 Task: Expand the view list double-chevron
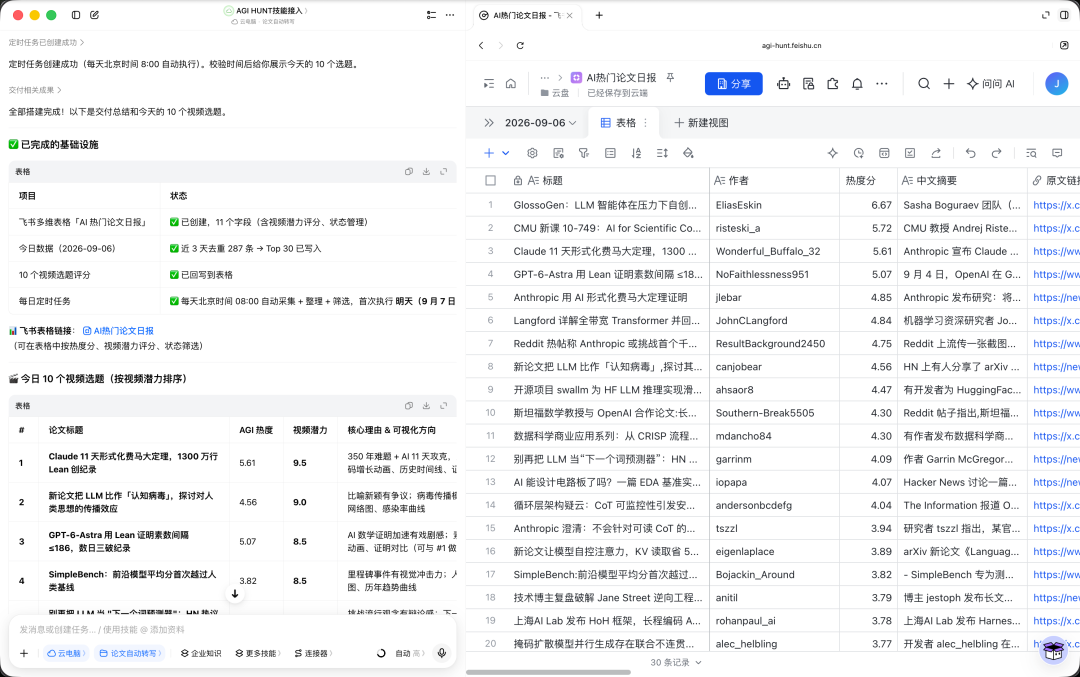pyautogui.click(x=488, y=123)
